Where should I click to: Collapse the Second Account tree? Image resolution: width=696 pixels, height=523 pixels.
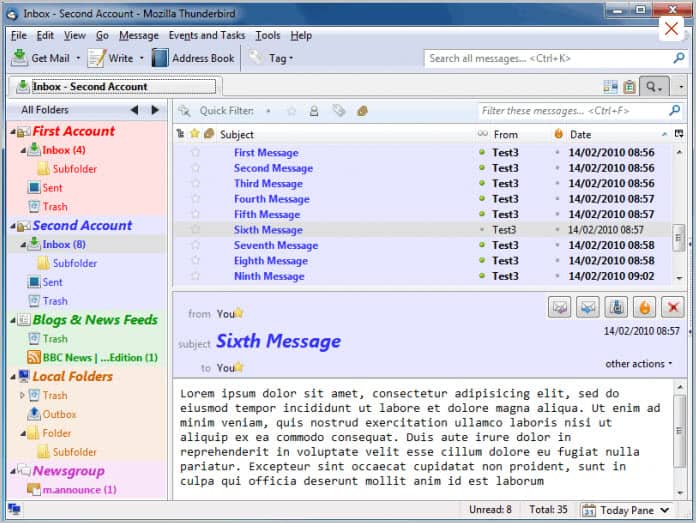[x=13, y=226]
